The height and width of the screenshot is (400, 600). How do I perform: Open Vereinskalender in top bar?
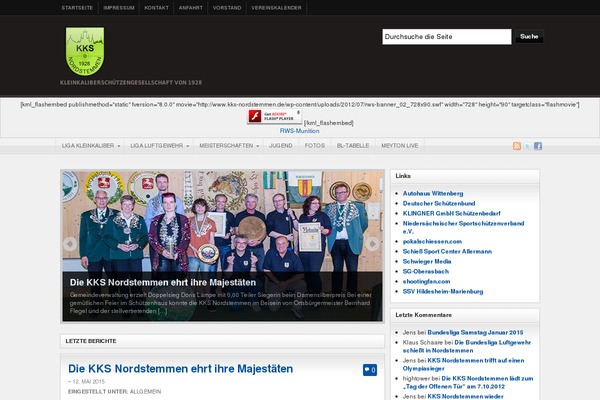click(276, 8)
